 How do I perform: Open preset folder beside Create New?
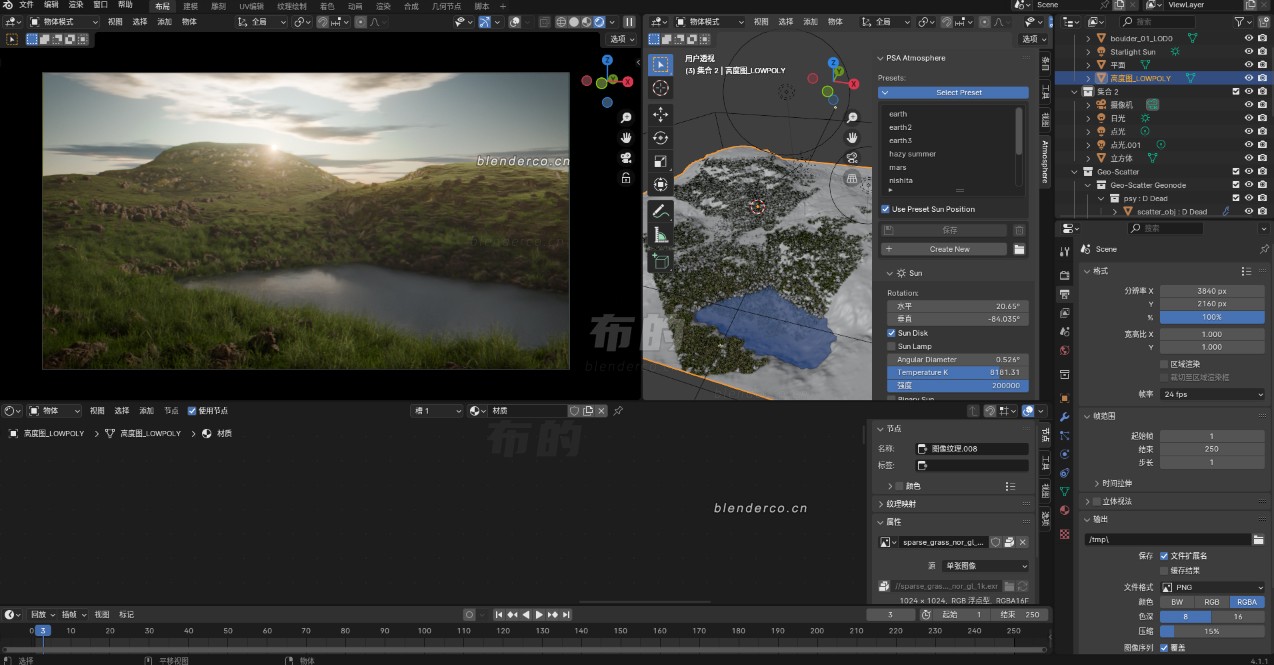[1019, 249]
